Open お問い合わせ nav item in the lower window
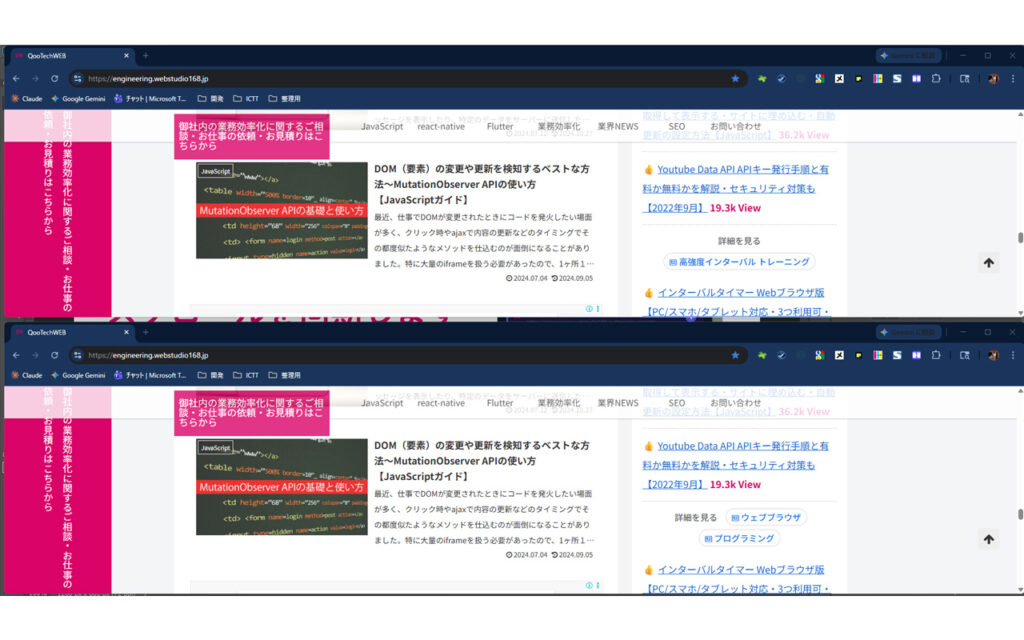Screen dimensions: 1024x640 click(x=735, y=403)
